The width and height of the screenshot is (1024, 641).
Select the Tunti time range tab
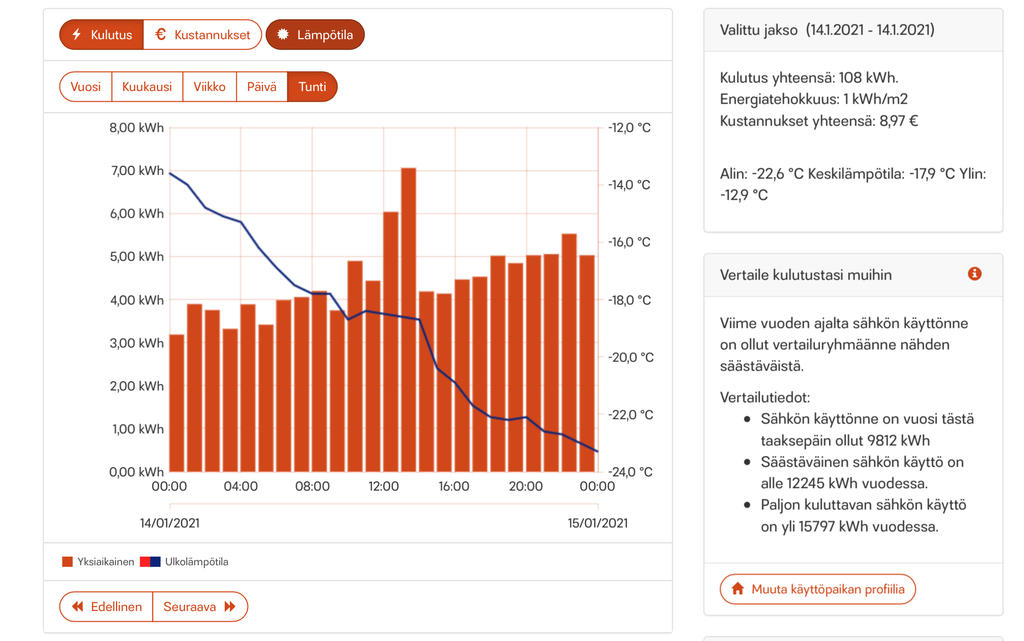[x=312, y=87]
